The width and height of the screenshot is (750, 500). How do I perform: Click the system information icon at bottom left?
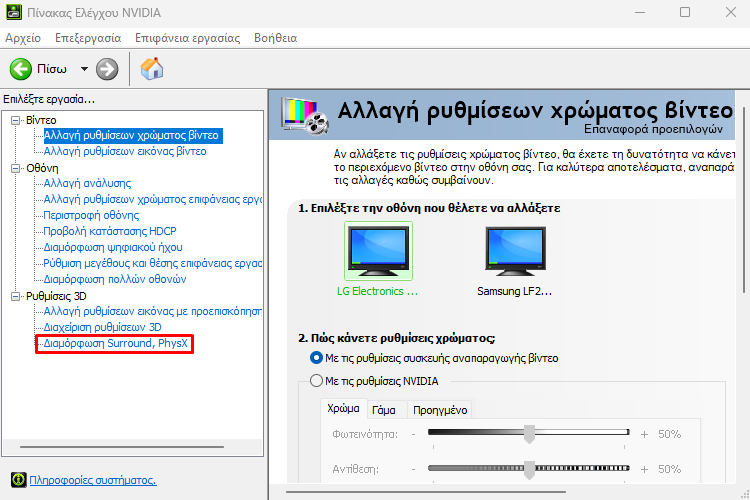click(19, 479)
